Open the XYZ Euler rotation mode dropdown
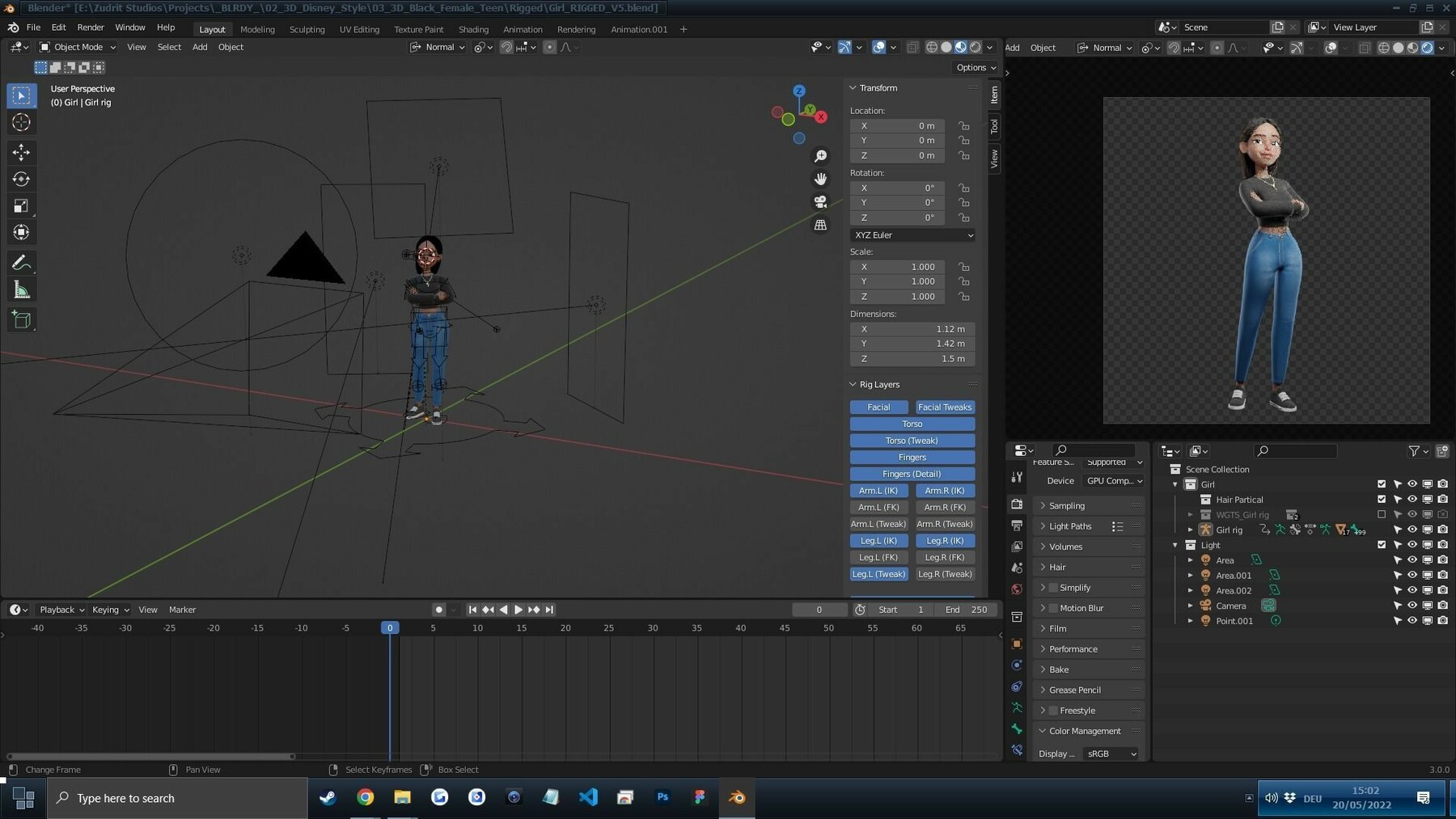The image size is (1456, 819). 912,234
